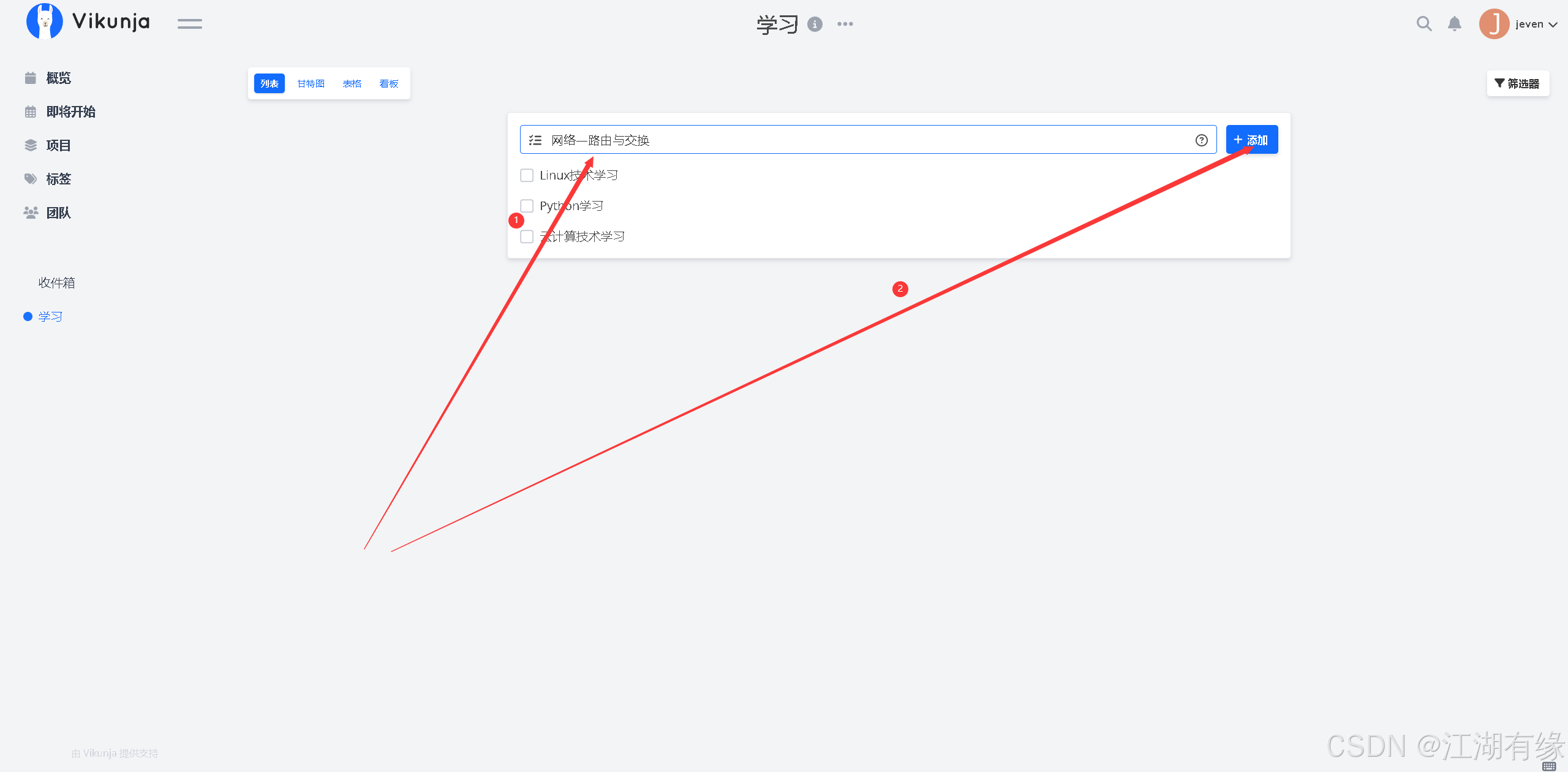Open the three-dots project options menu
Image resolution: width=1568 pixels, height=772 pixels.
point(845,24)
